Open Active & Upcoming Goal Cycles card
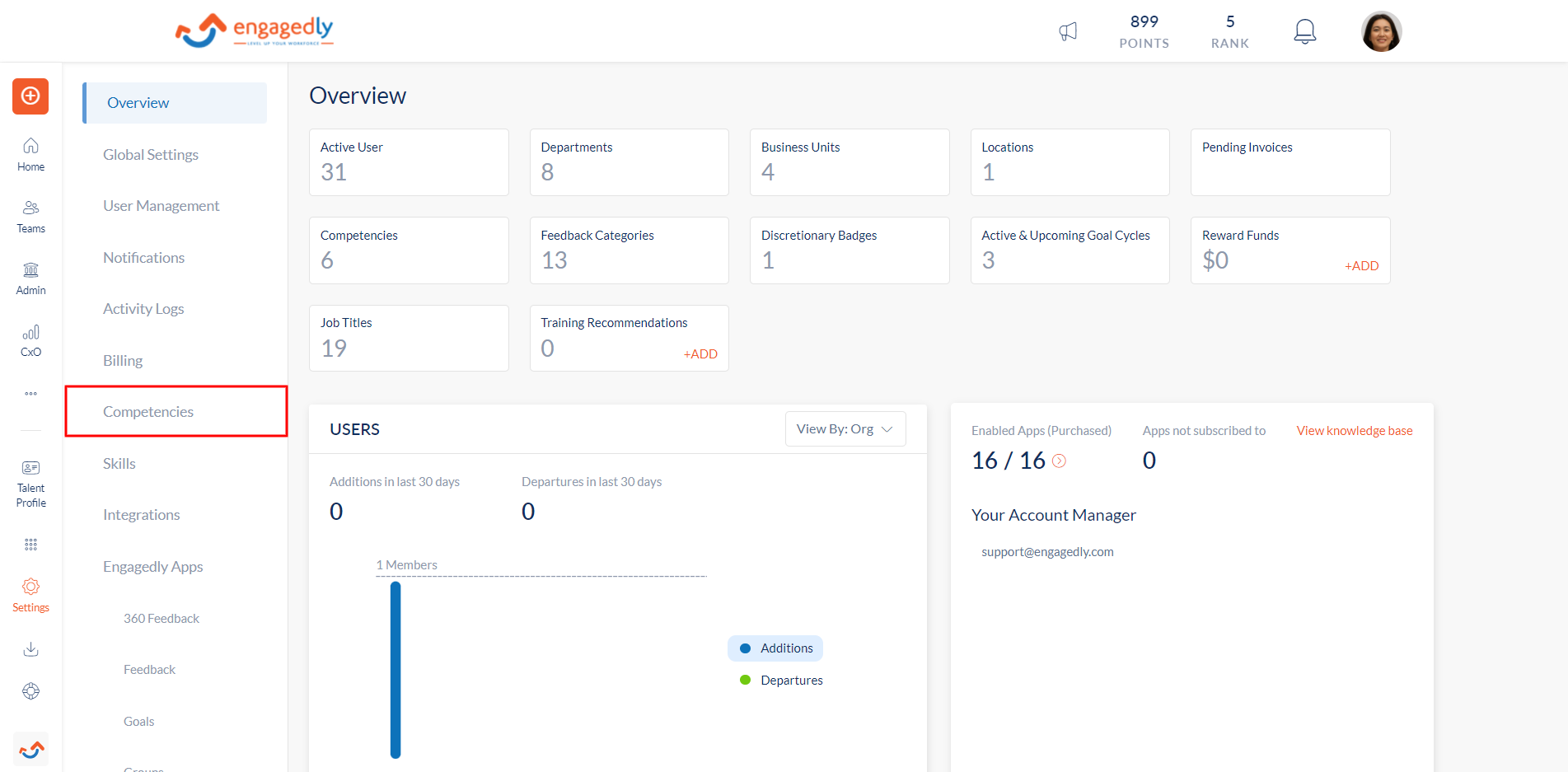This screenshot has width=1568, height=772. coord(1070,250)
